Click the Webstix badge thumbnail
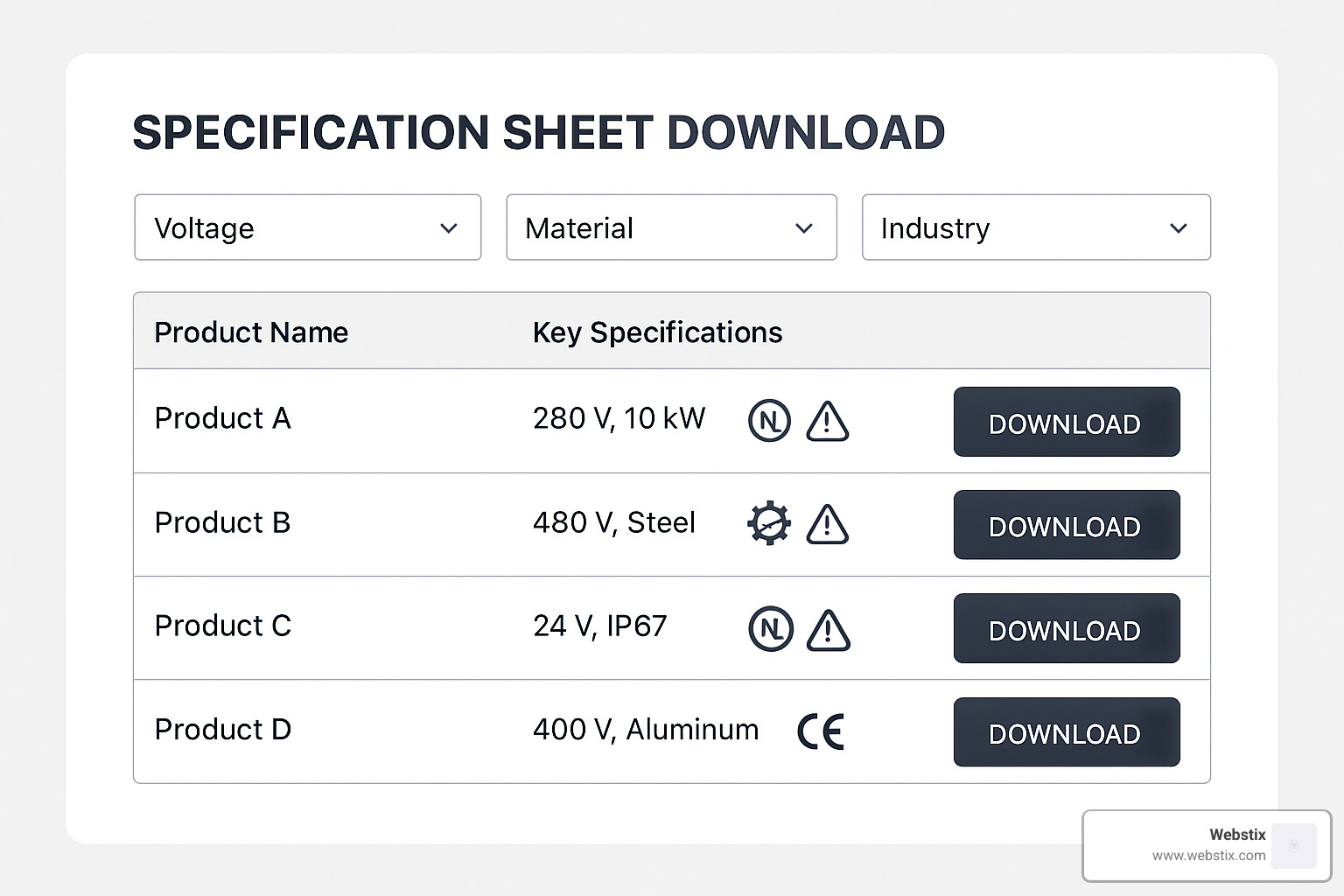 coord(1293,846)
